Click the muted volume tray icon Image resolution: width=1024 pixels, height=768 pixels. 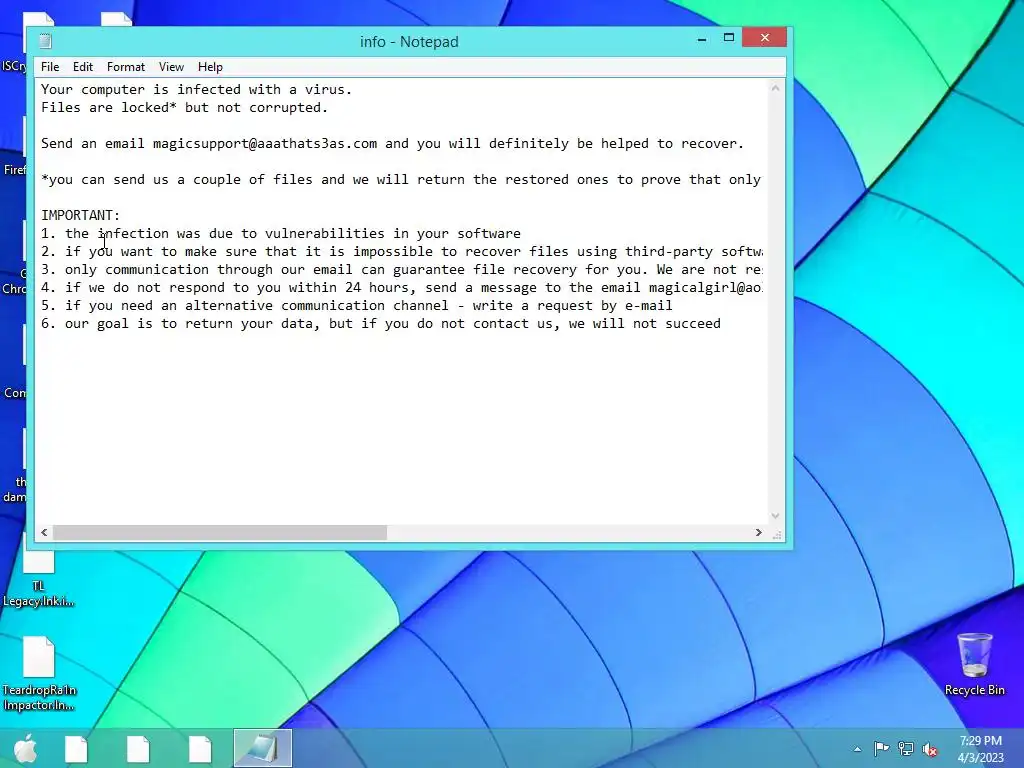point(930,750)
